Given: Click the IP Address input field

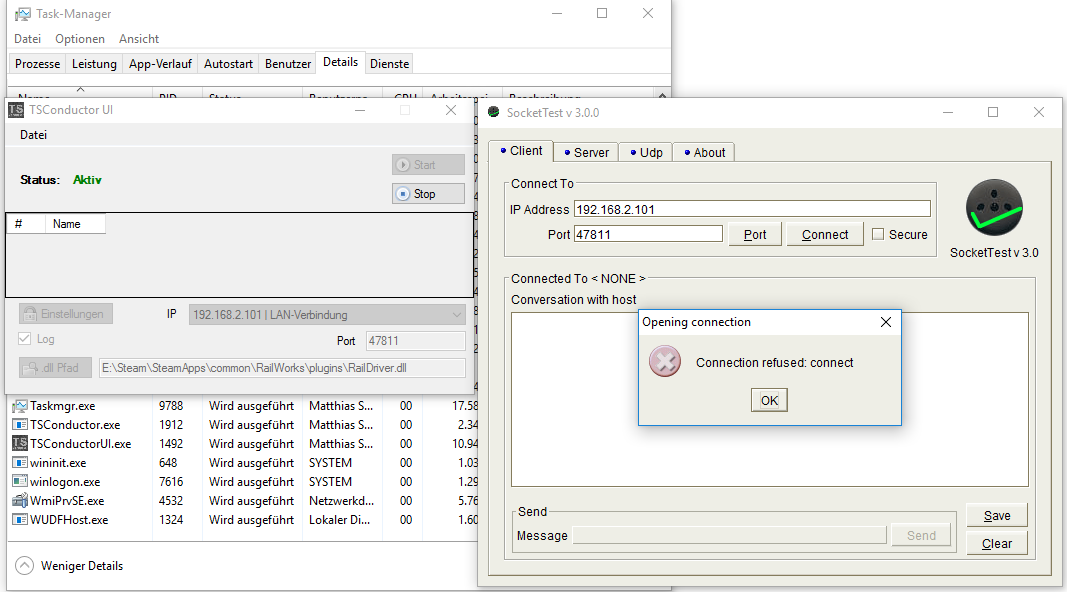Looking at the screenshot, I should (752, 209).
